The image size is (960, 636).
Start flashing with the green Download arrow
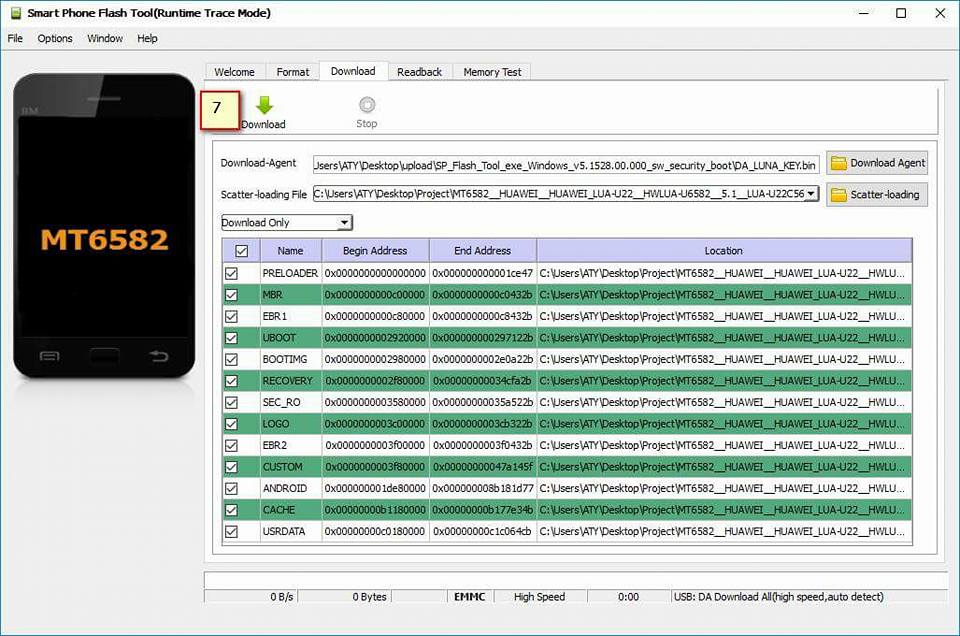click(264, 105)
